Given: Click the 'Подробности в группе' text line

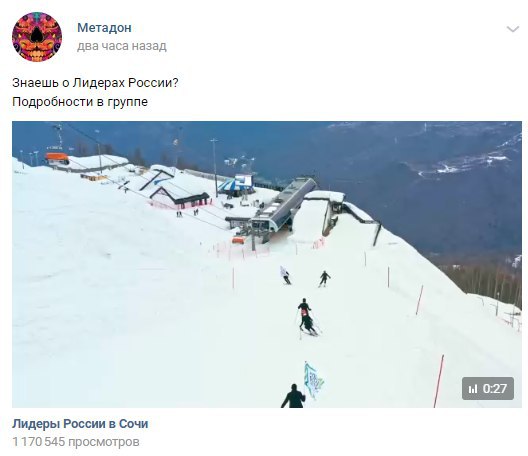Looking at the screenshot, I should coord(80,102).
